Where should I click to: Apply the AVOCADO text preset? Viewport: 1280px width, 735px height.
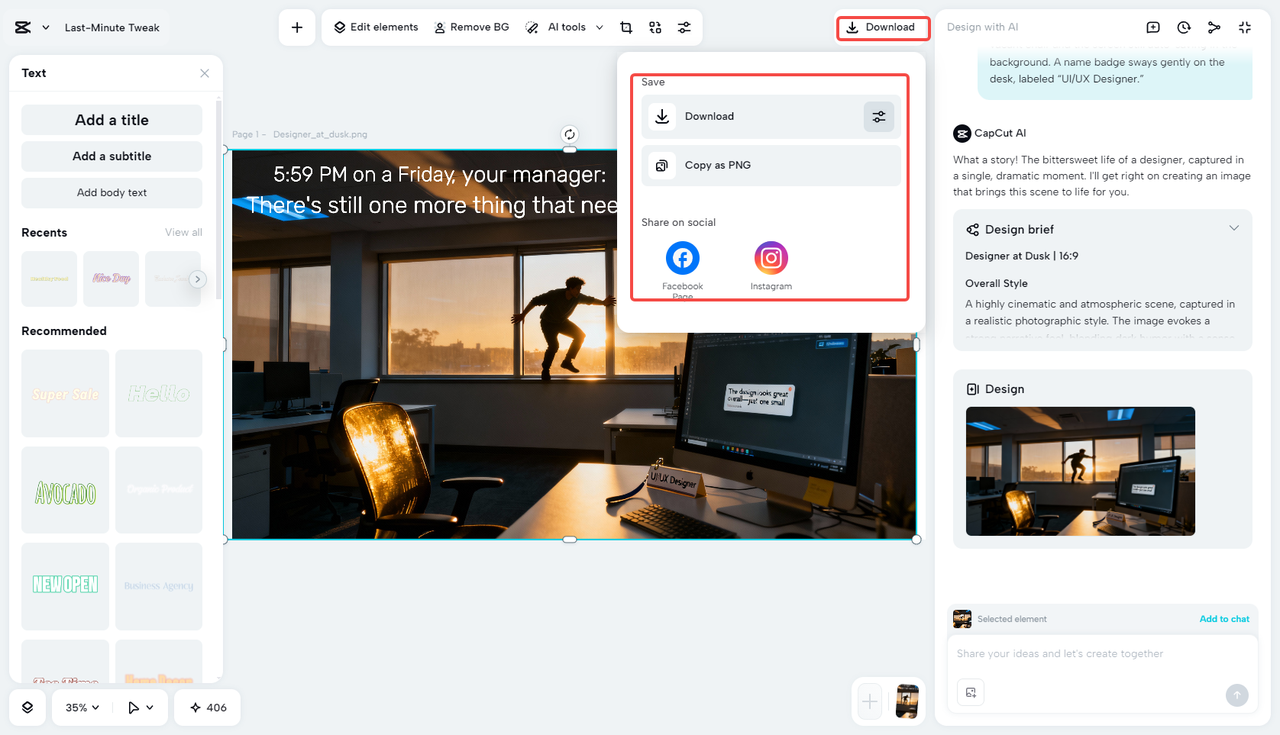(x=65, y=490)
